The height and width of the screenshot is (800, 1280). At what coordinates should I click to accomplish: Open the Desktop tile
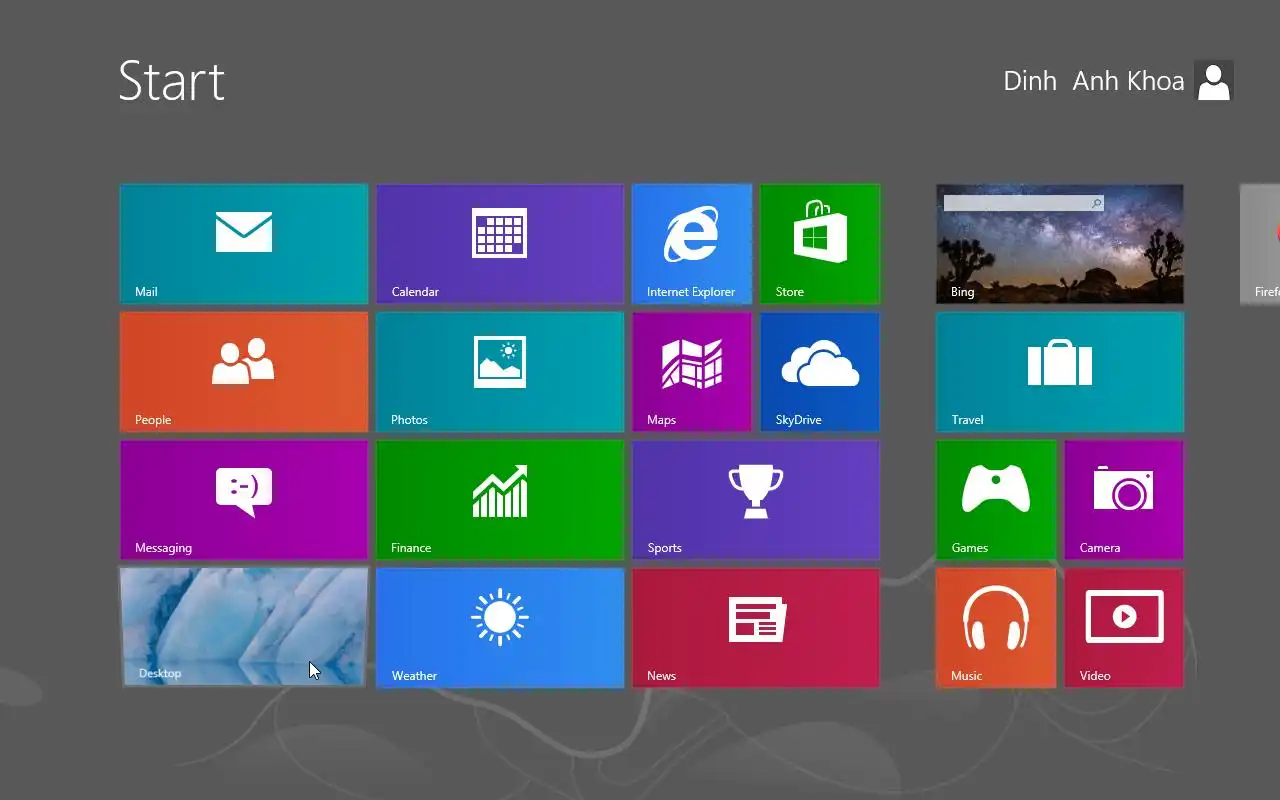click(x=244, y=627)
